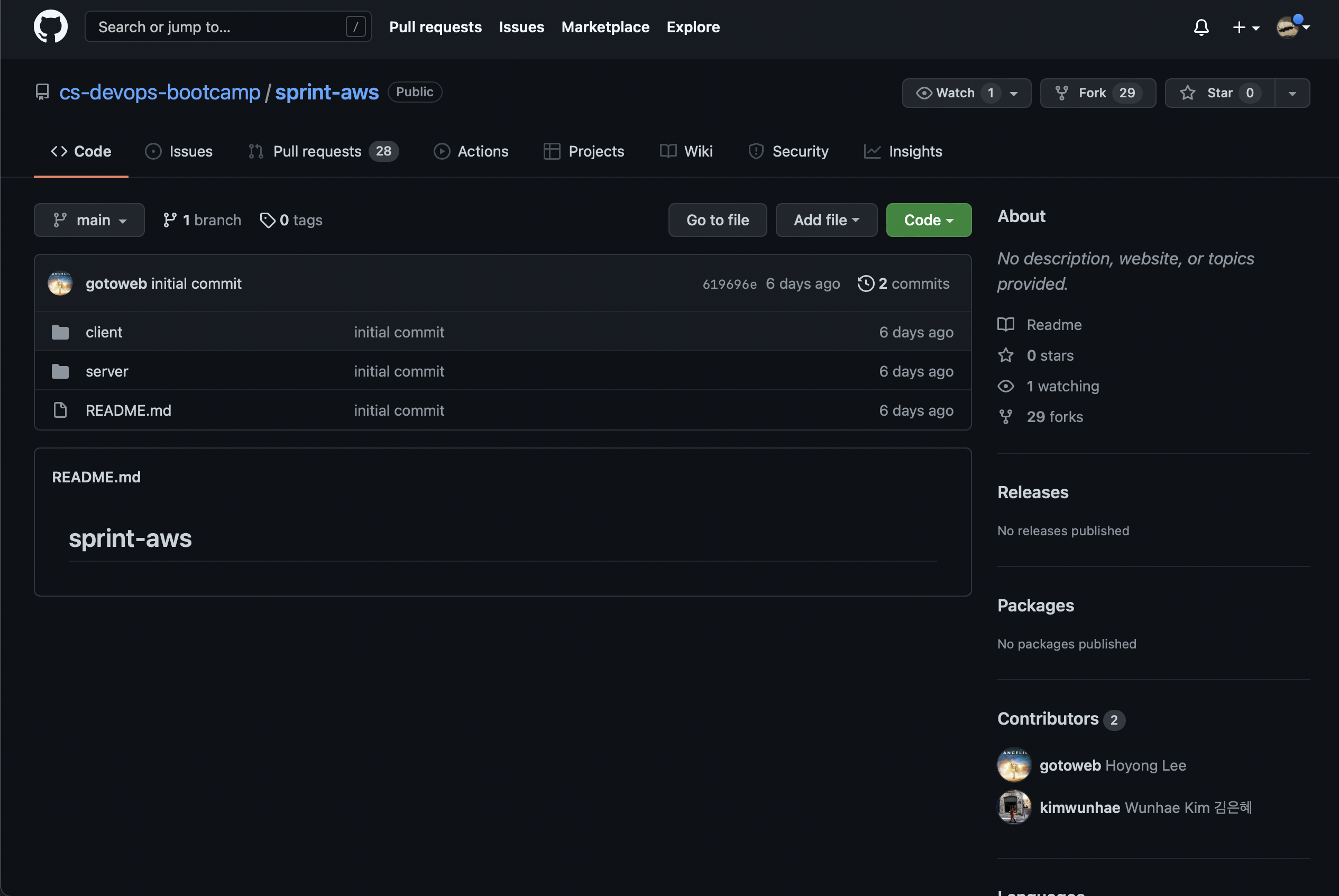Screen dimensions: 1339x896
Task: Open the README.md file
Action: (x=129, y=410)
